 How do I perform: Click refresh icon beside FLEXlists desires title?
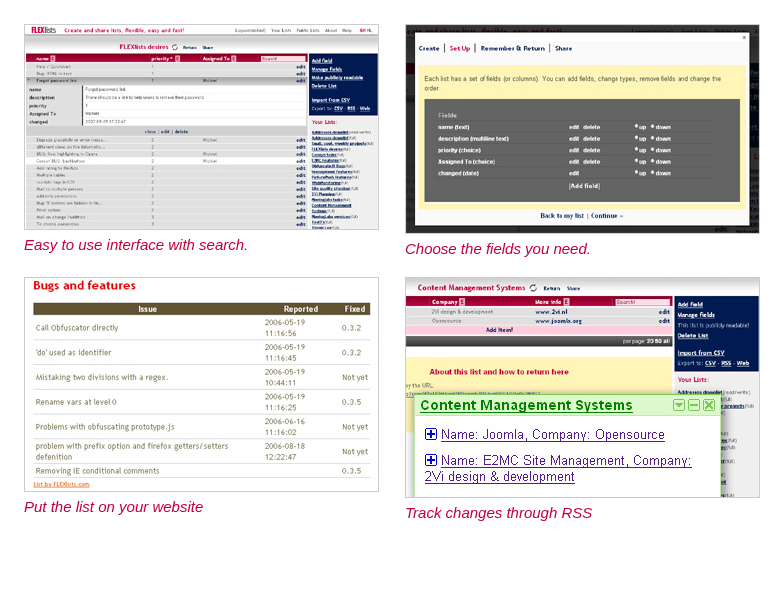coord(175,47)
